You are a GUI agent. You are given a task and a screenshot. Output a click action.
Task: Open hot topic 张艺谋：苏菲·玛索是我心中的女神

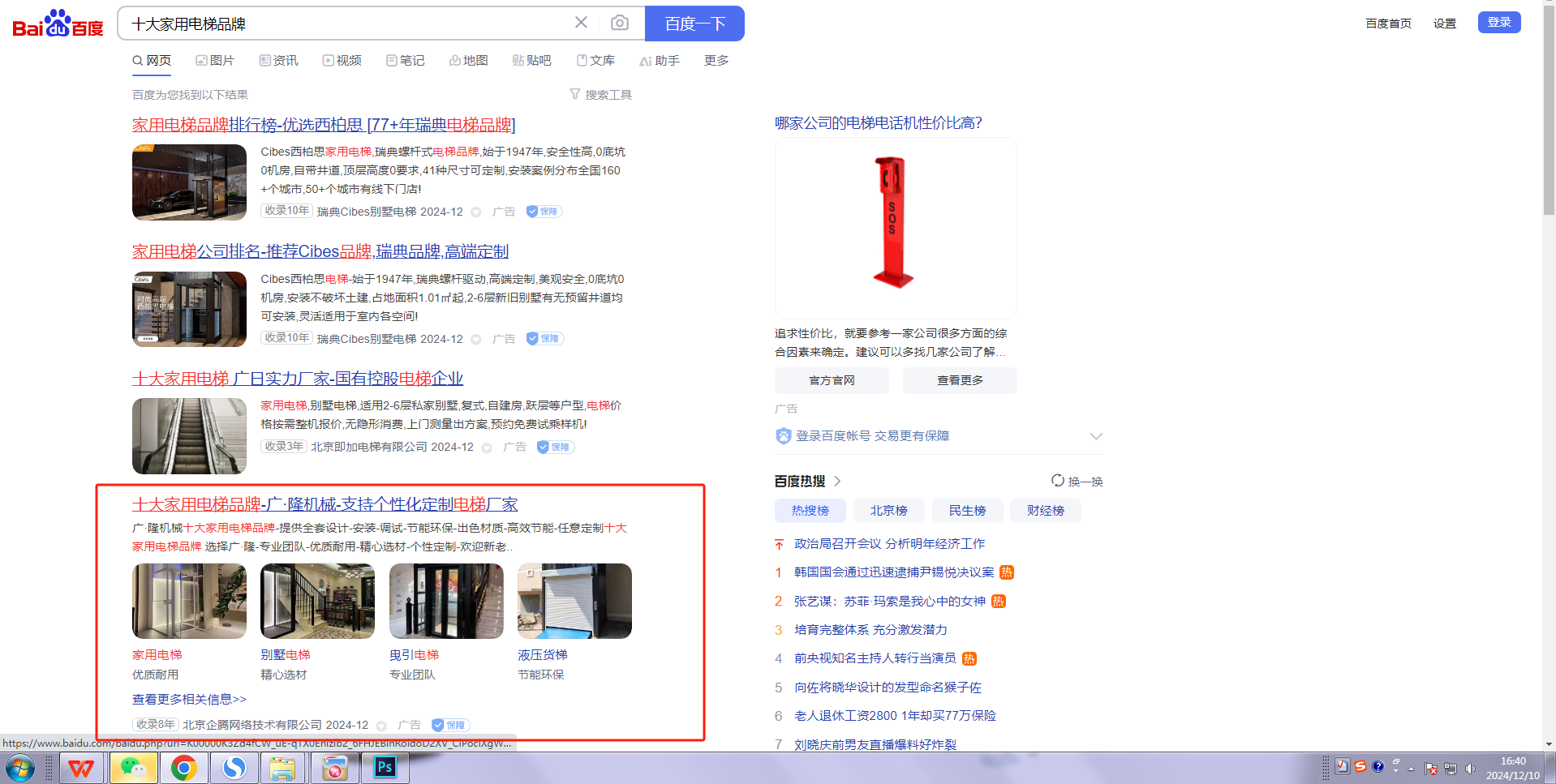[x=890, y=602]
